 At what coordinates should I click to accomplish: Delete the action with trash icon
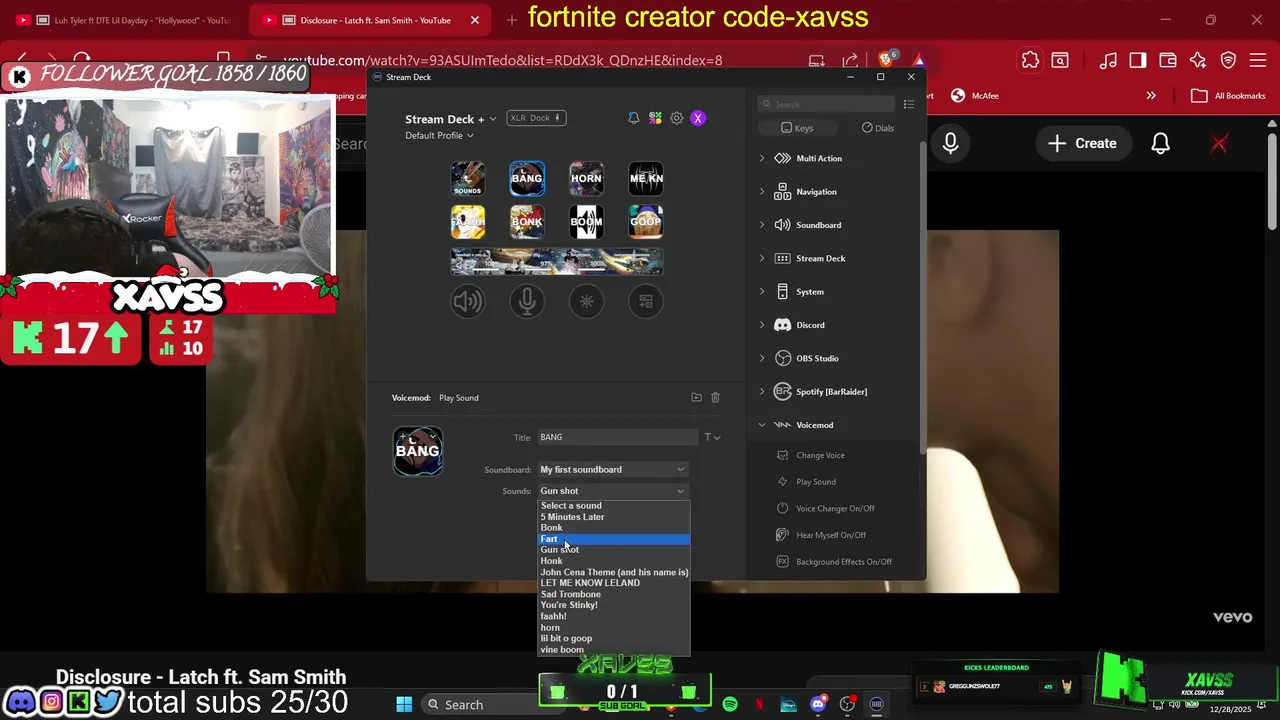click(715, 397)
